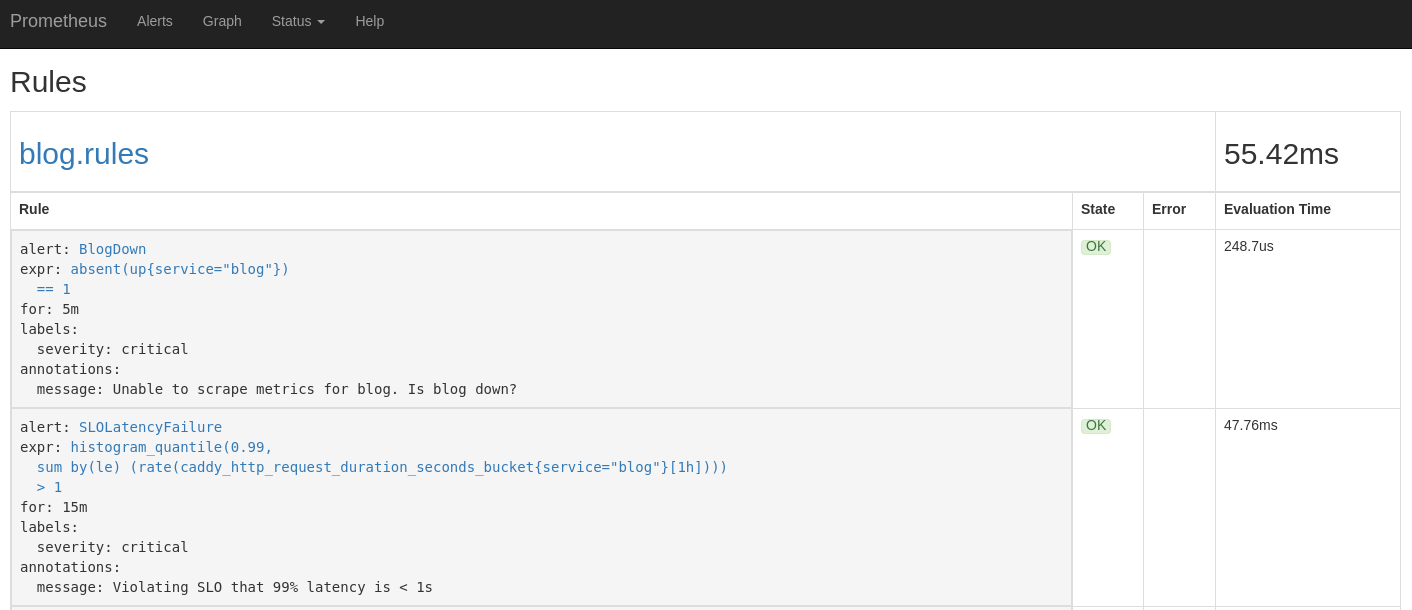Click the 55.42ms group evaluation time

(1281, 154)
